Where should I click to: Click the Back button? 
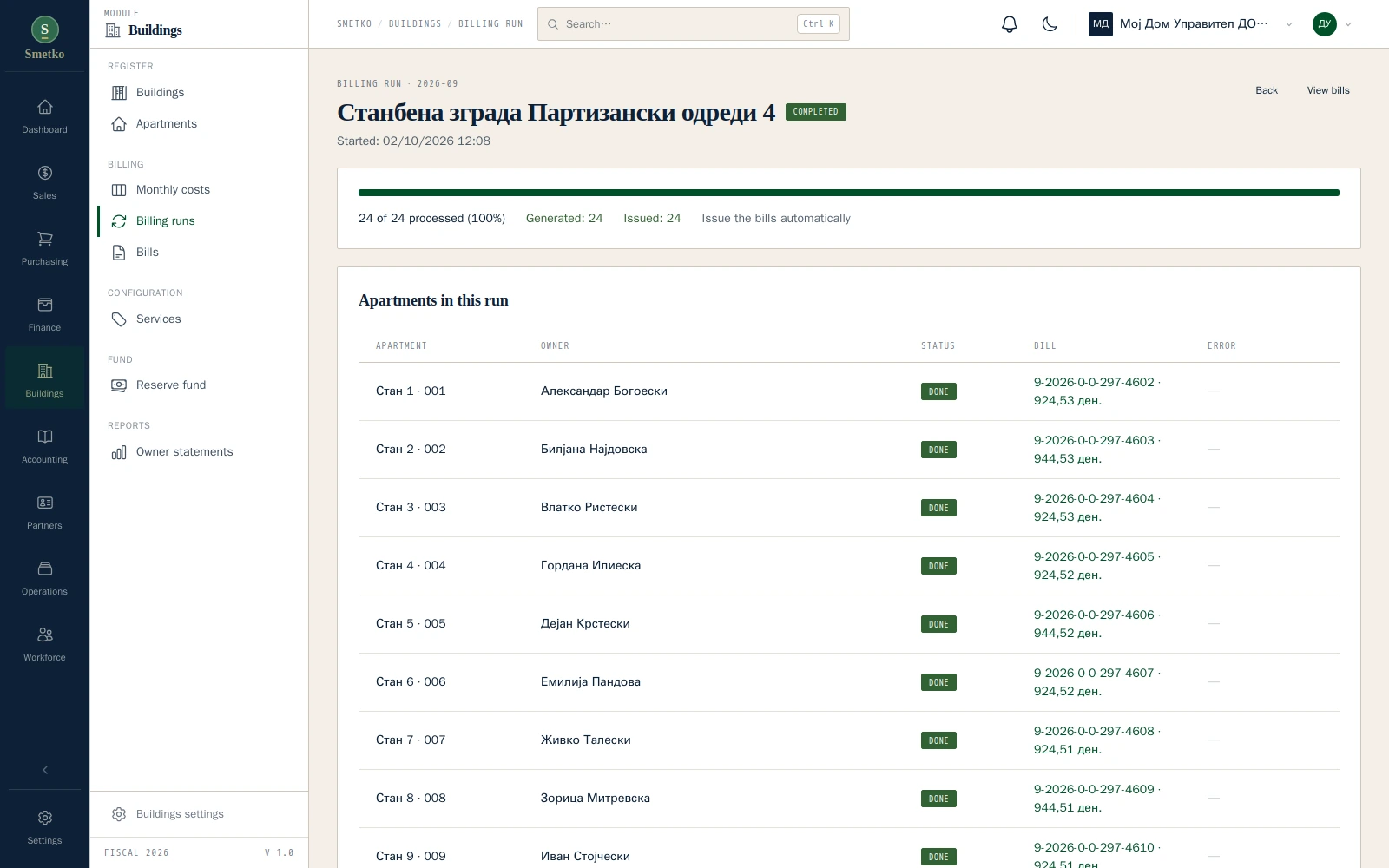point(1266,90)
